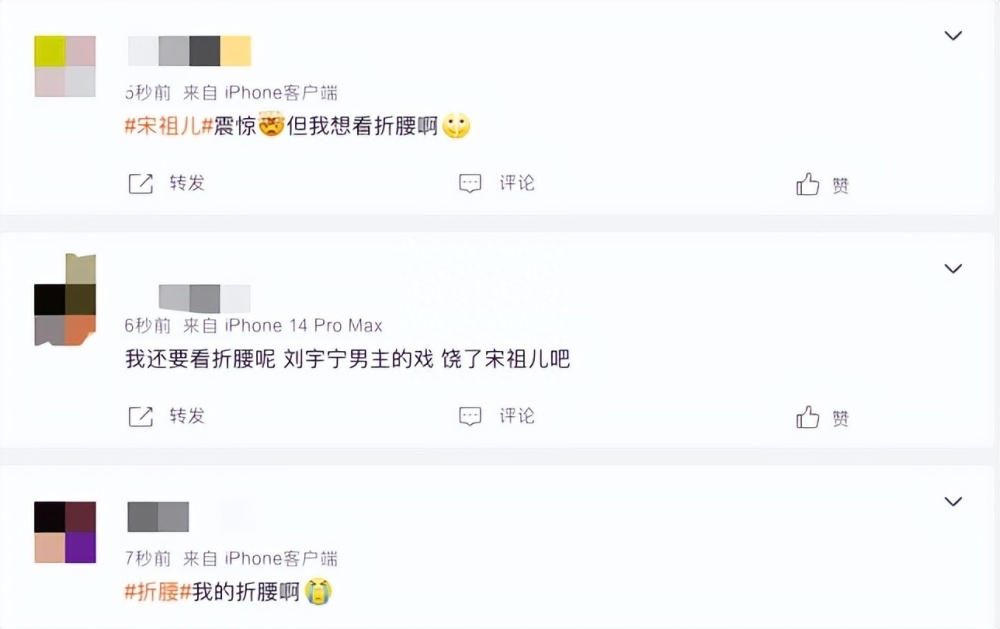Image resolution: width=1000 pixels, height=629 pixels.
Task: Click 评论 label under second post
Action: click(x=517, y=416)
